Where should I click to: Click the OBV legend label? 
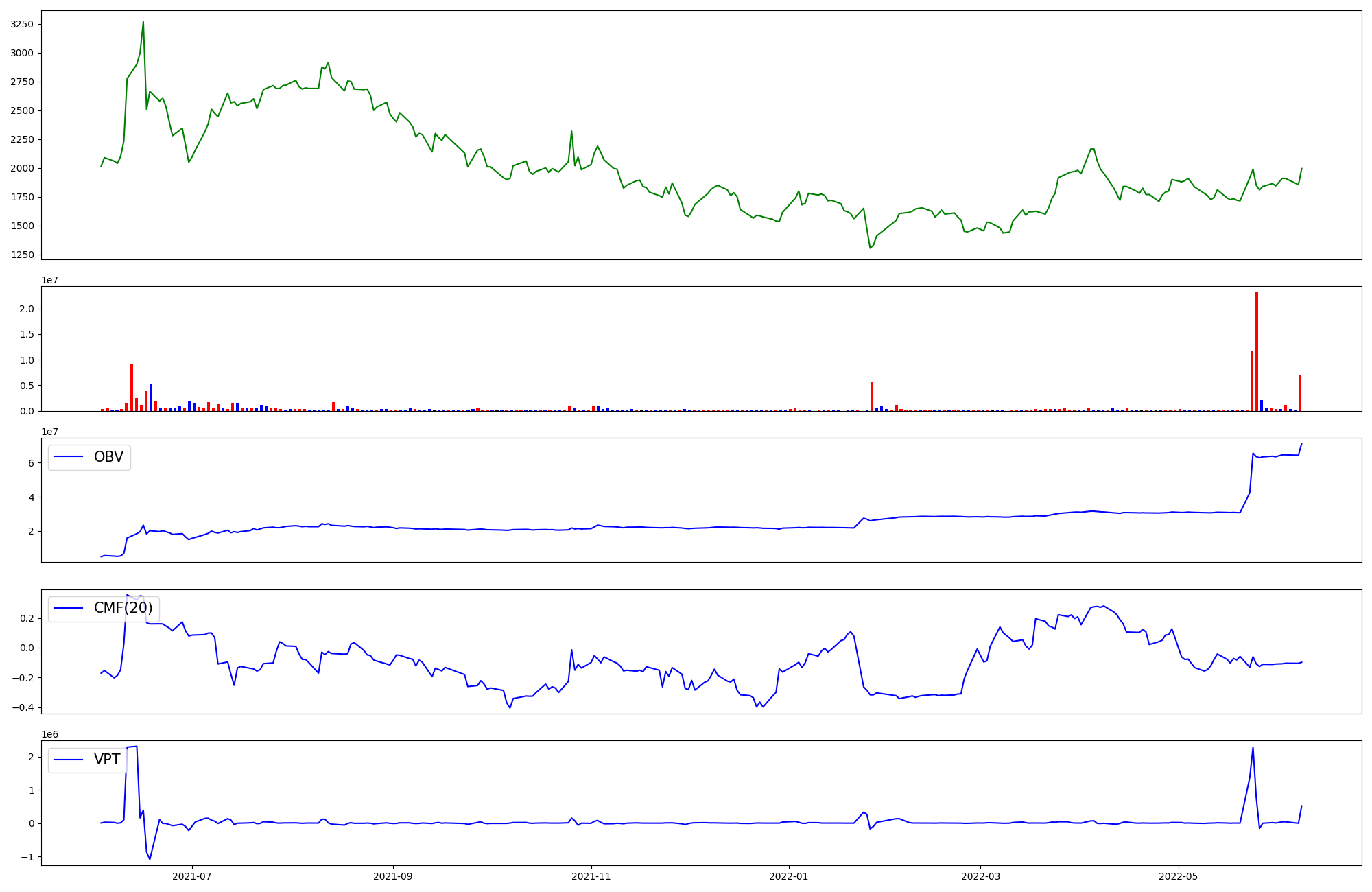(108, 457)
